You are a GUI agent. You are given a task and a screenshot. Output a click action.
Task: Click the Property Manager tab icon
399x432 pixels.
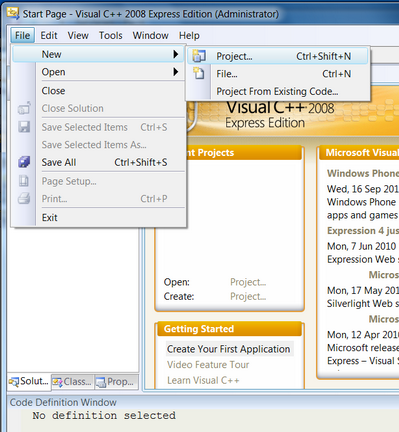click(x=101, y=382)
